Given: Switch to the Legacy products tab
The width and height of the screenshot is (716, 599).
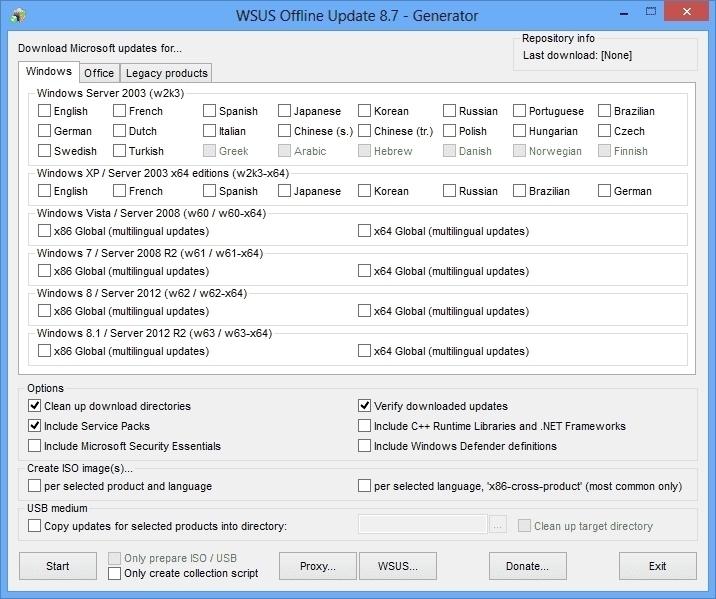Looking at the screenshot, I should (167, 73).
